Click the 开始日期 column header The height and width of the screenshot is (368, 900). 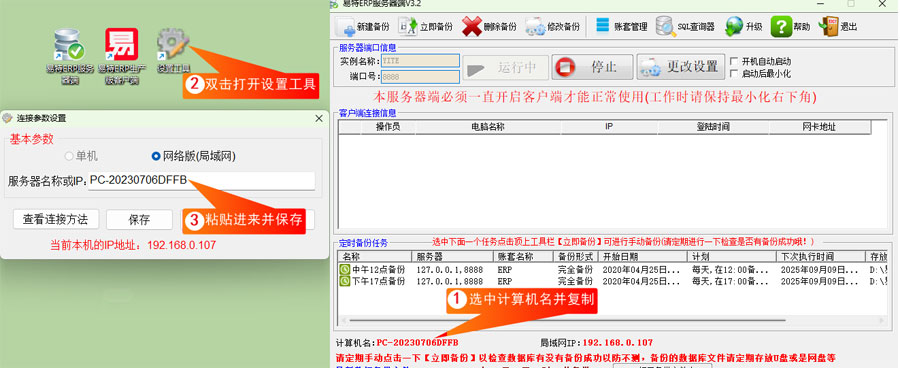click(x=643, y=256)
